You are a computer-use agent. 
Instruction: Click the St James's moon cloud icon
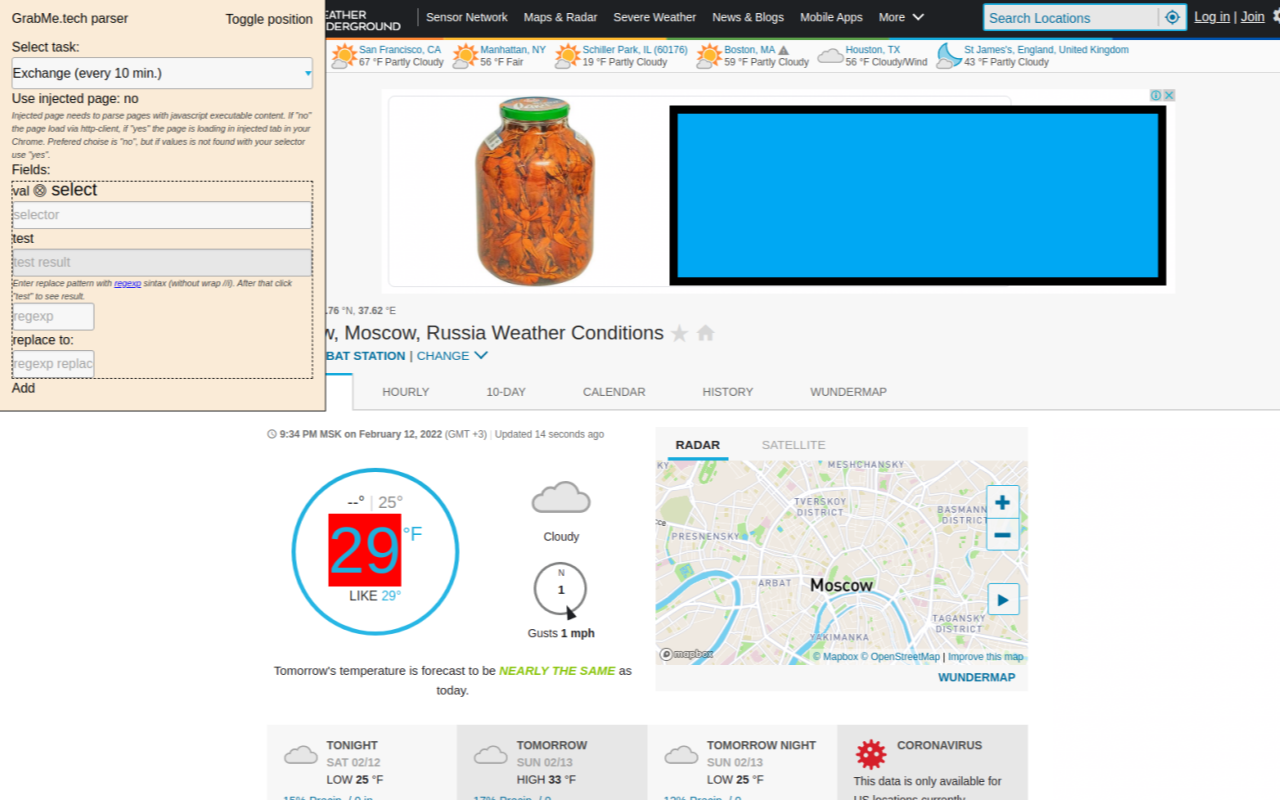click(x=949, y=56)
